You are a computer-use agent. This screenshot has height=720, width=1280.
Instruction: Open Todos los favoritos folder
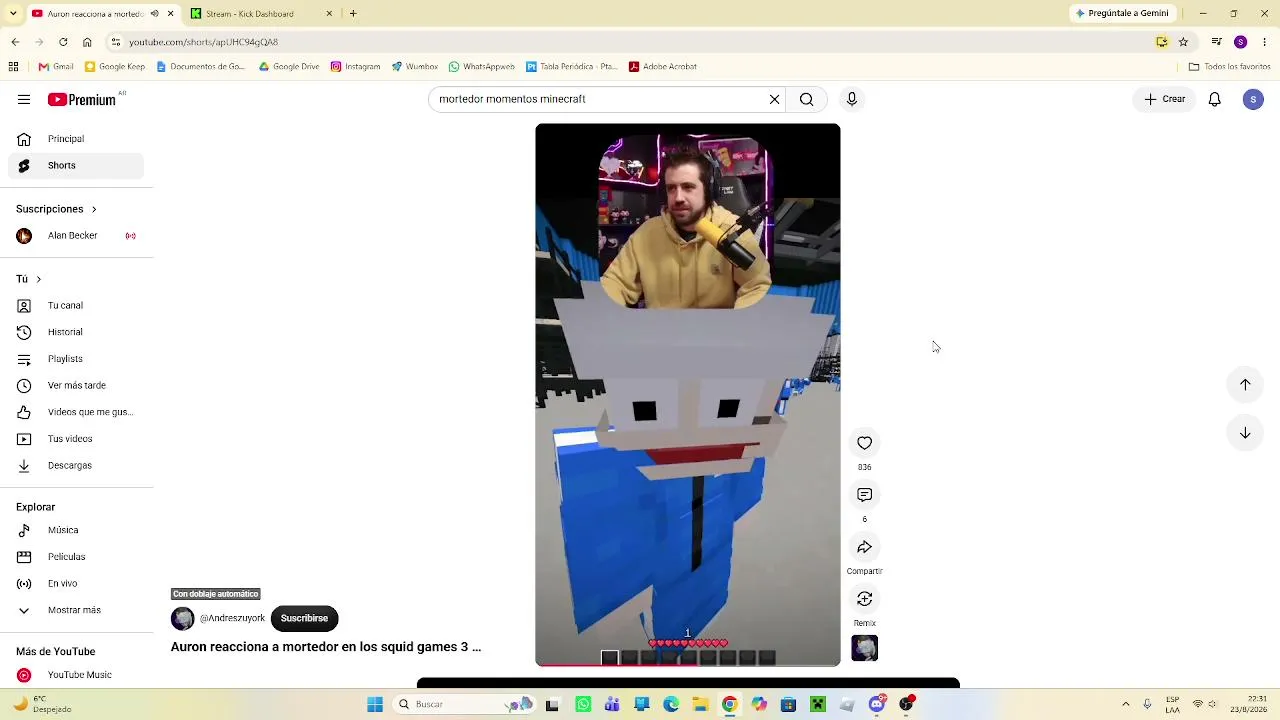coord(1230,67)
